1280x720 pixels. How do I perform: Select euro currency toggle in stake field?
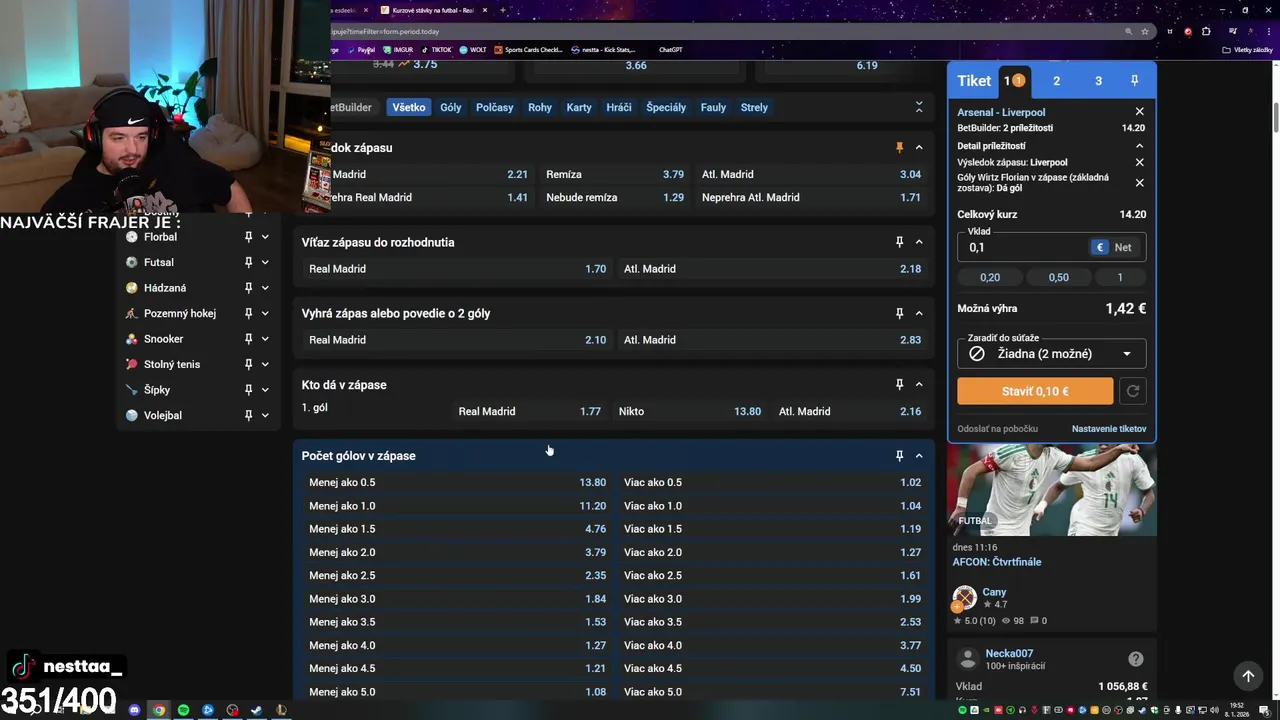coord(1100,247)
